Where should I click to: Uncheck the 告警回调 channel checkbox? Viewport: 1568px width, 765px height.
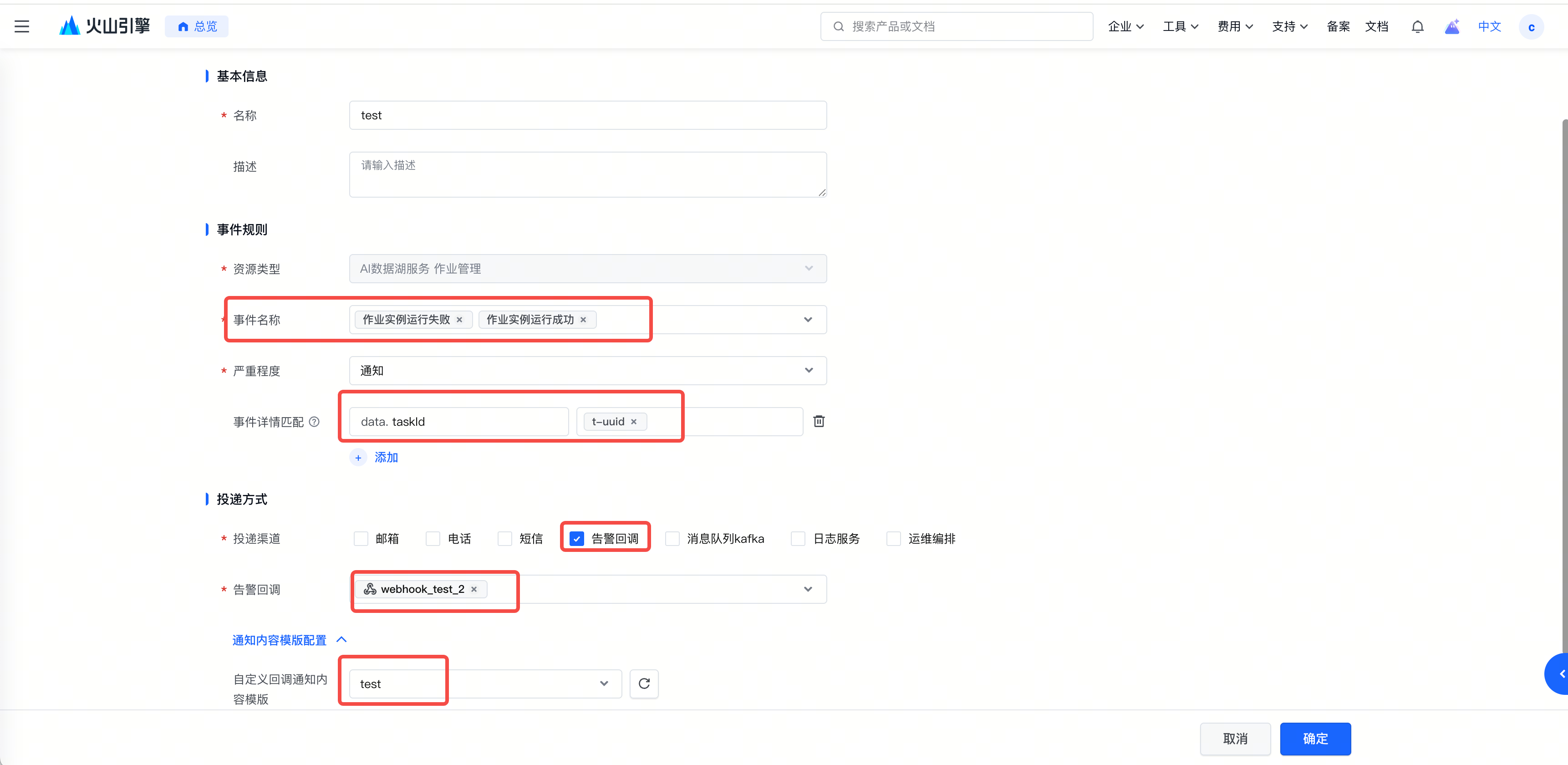point(576,539)
